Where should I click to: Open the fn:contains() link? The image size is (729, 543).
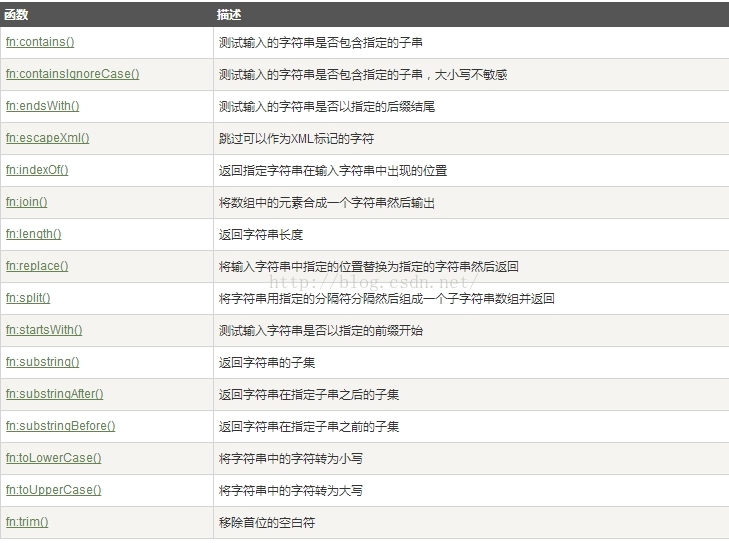click(x=40, y=42)
